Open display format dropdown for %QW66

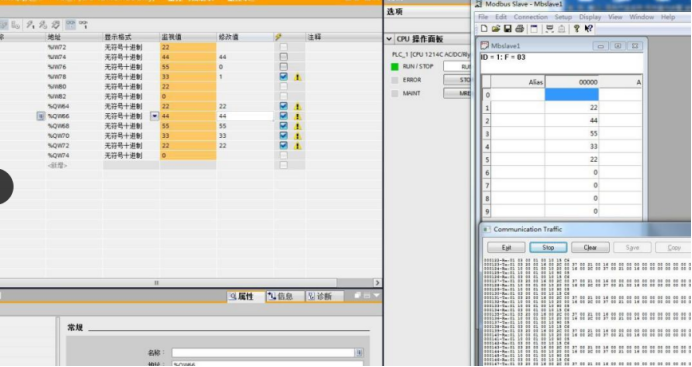pyautogui.click(x=155, y=116)
